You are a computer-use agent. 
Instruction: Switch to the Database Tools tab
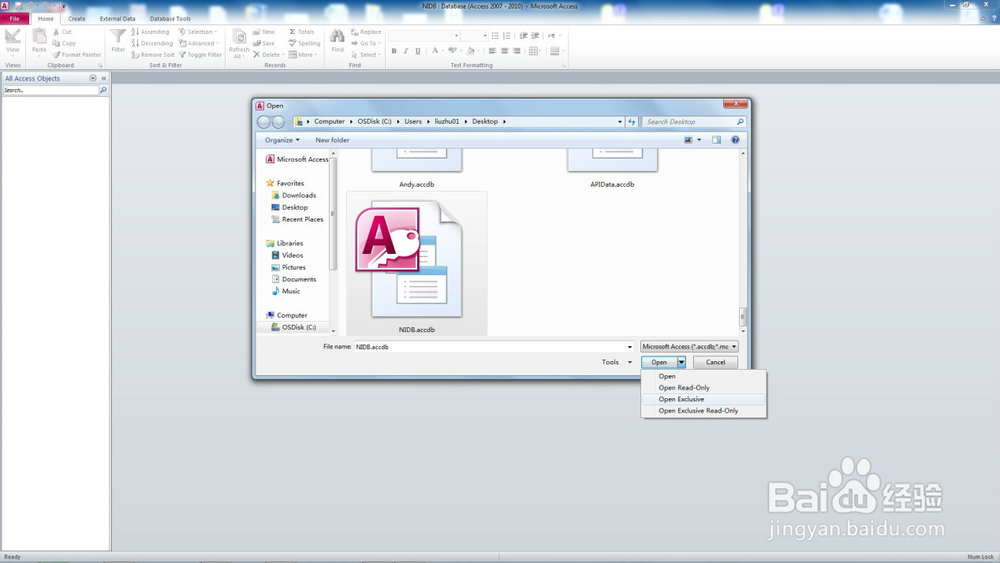coord(170,18)
